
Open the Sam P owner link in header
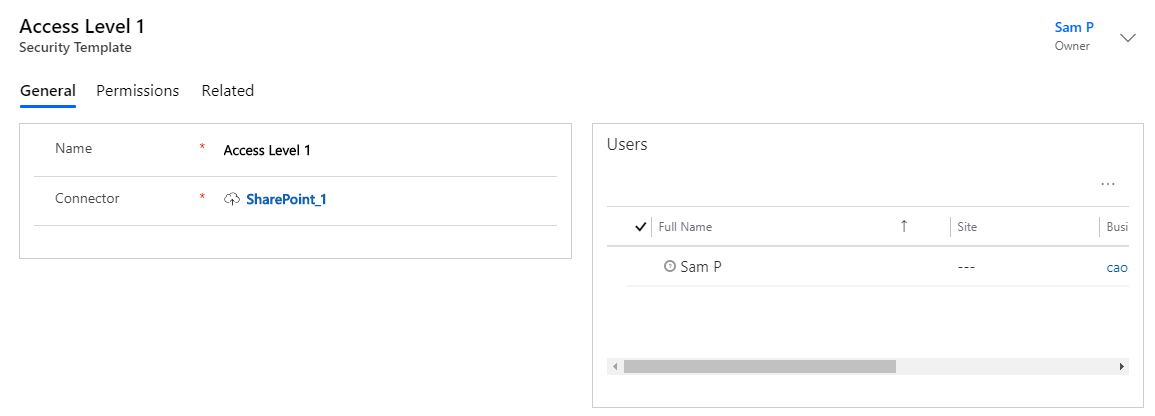point(1074,27)
